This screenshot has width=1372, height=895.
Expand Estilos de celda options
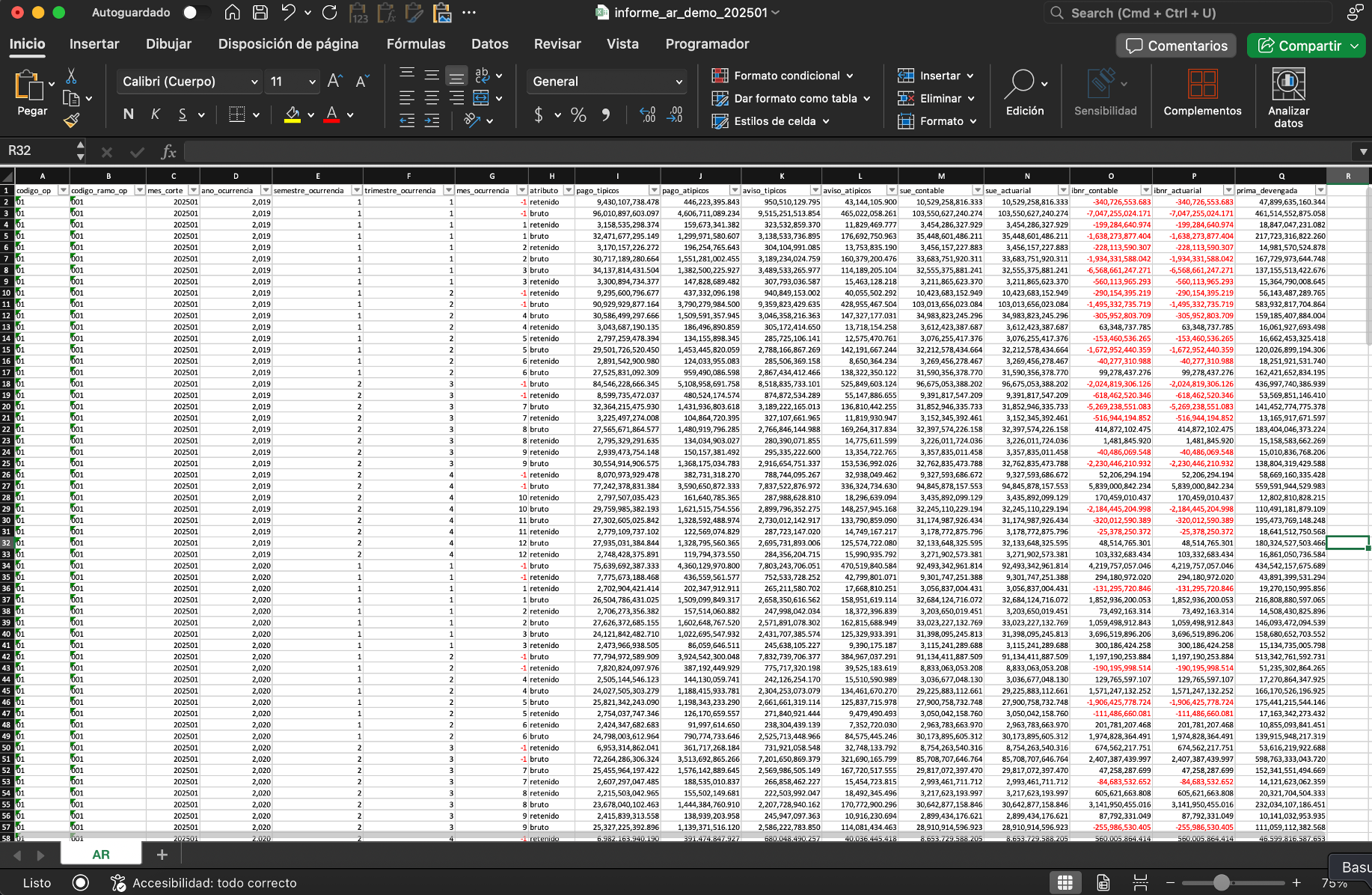click(x=771, y=121)
